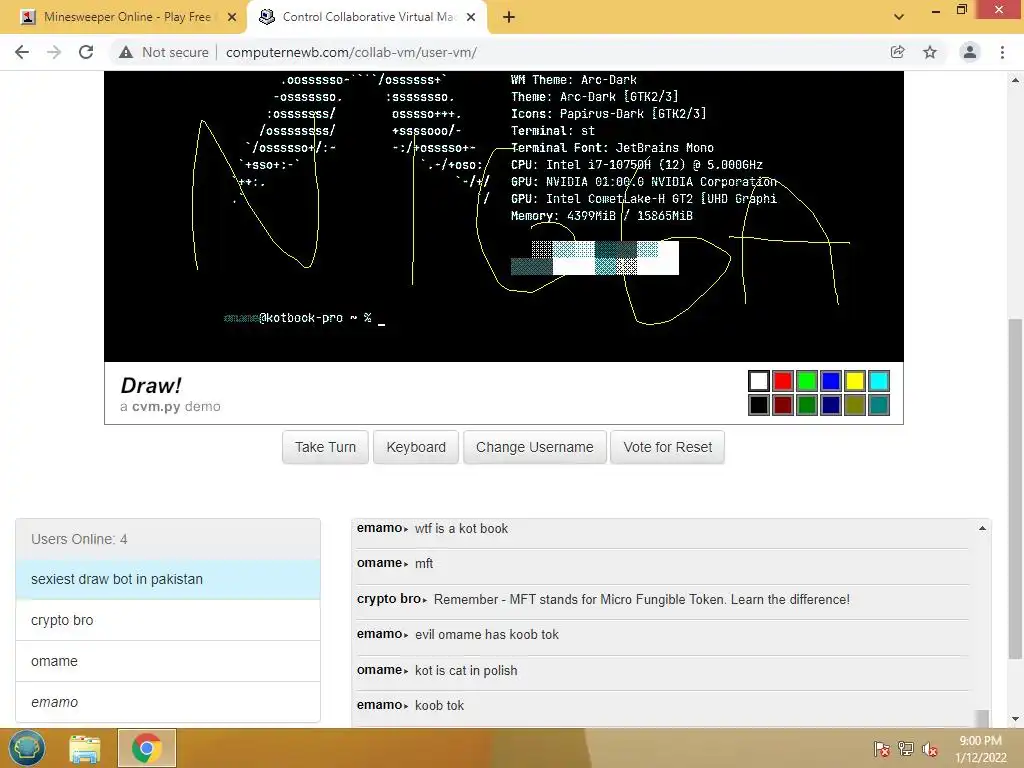Bookmark this page with the star icon
The image size is (1024, 768).
(930, 52)
